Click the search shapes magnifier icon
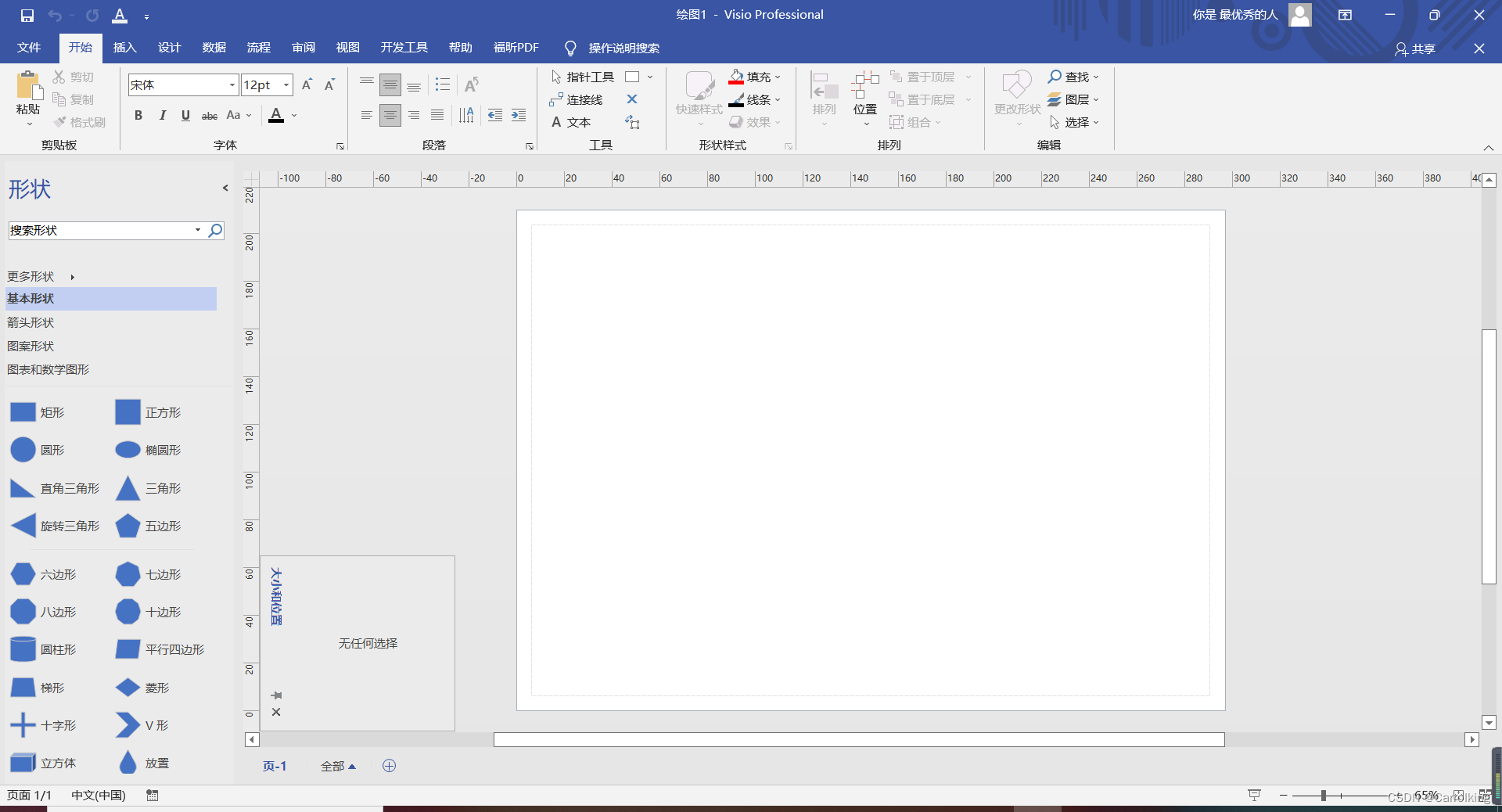The width and height of the screenshot is (1502, 812). pos(215,230)
